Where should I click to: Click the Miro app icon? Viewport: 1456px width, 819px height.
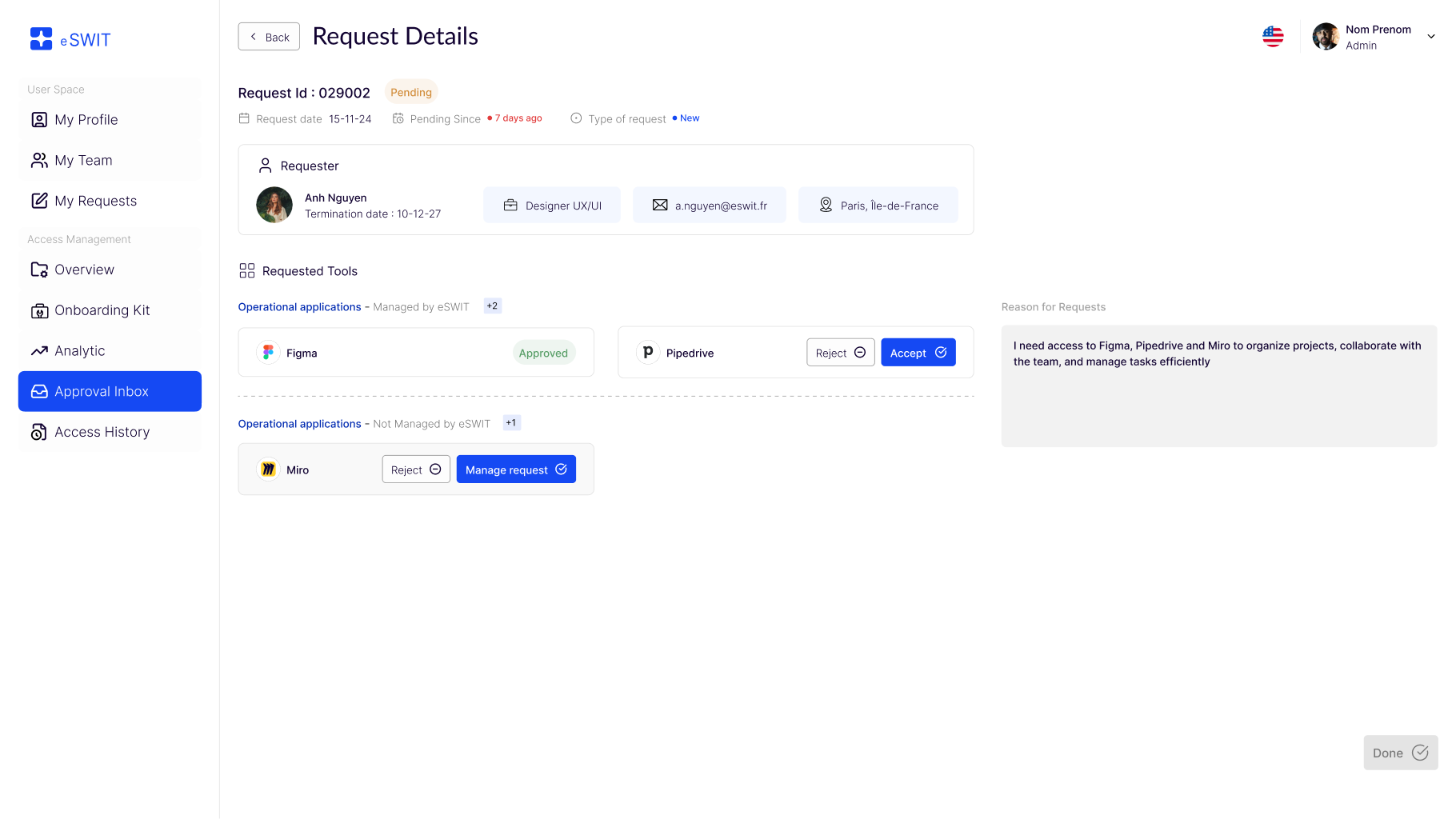tap(268, 469)
